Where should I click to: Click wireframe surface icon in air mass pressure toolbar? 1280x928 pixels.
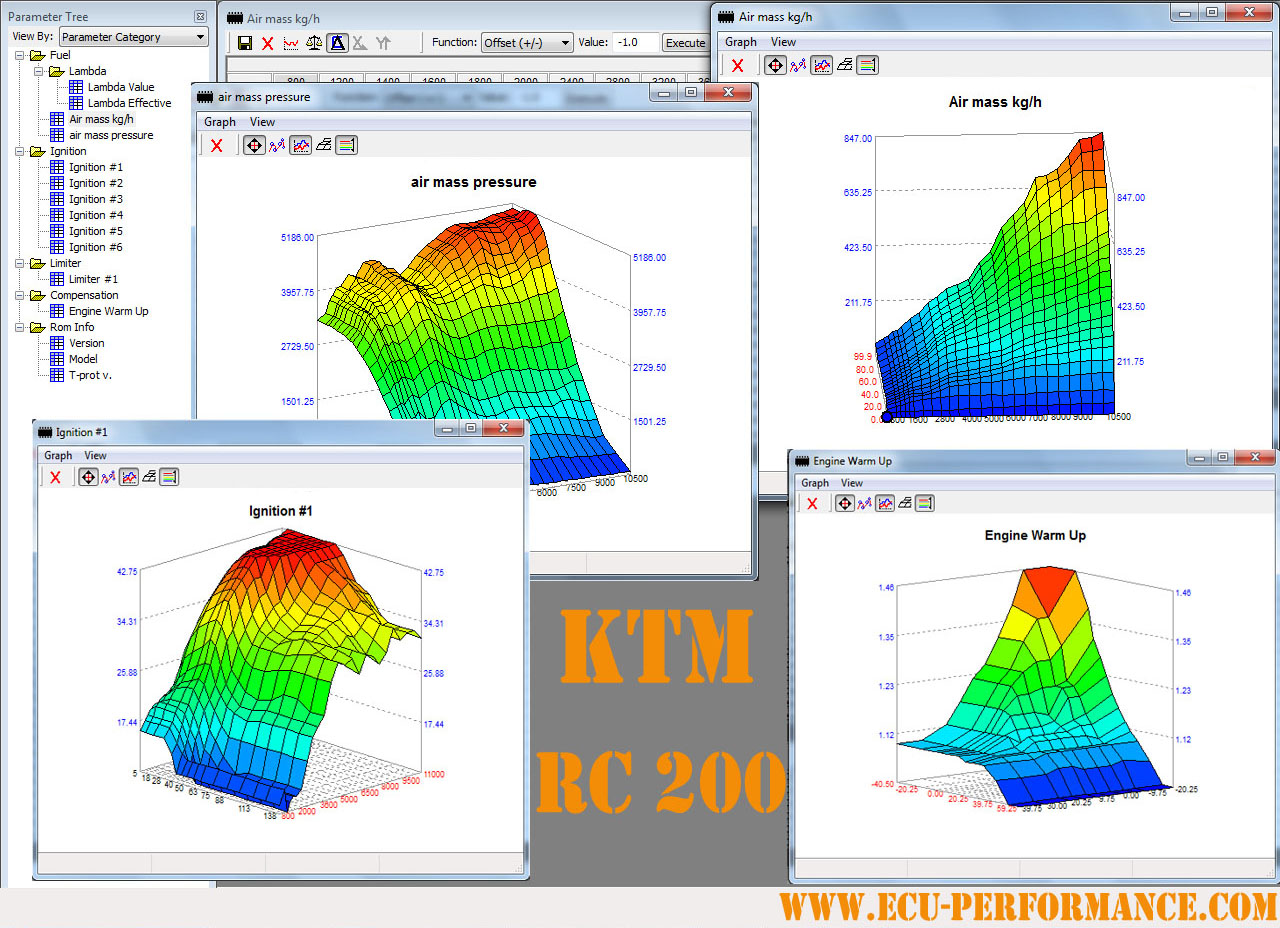point(323,145)
